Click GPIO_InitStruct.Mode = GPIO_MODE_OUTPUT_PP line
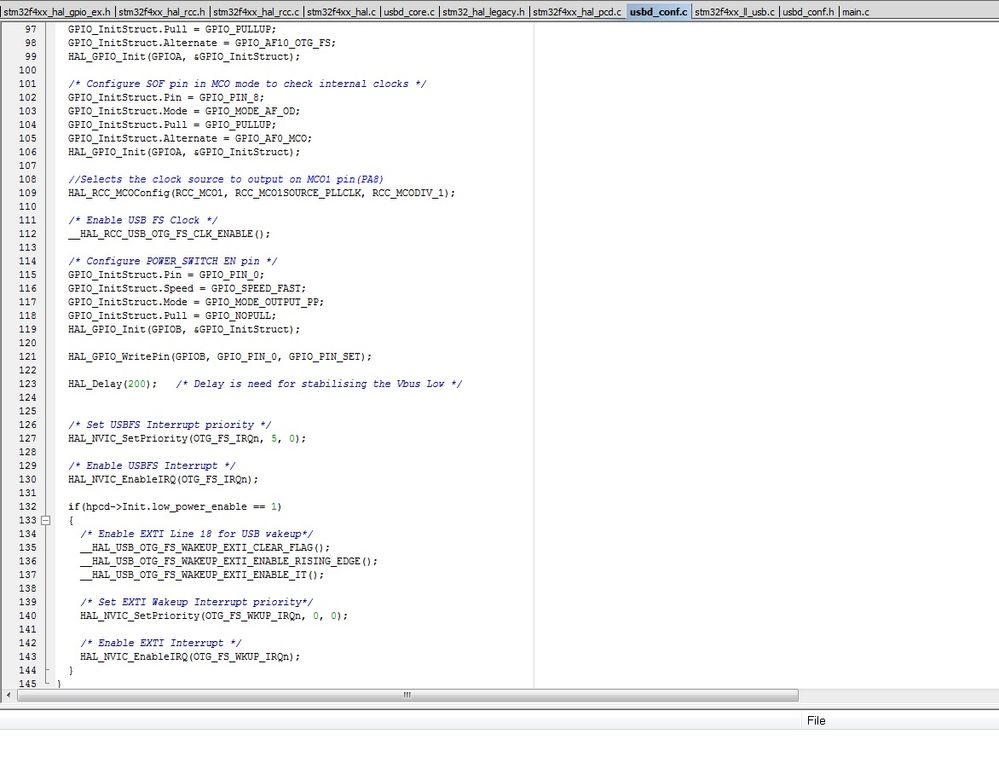The height and width of the screenshot is (763, 999). (196, 302)
